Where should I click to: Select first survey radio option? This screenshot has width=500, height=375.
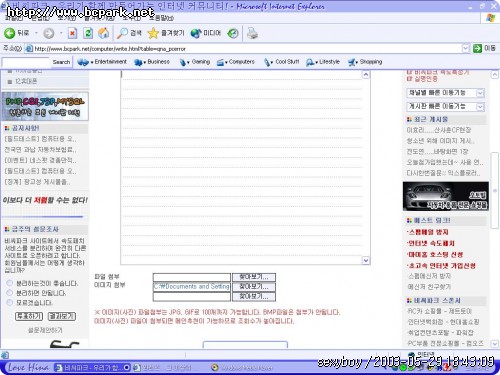10,283
